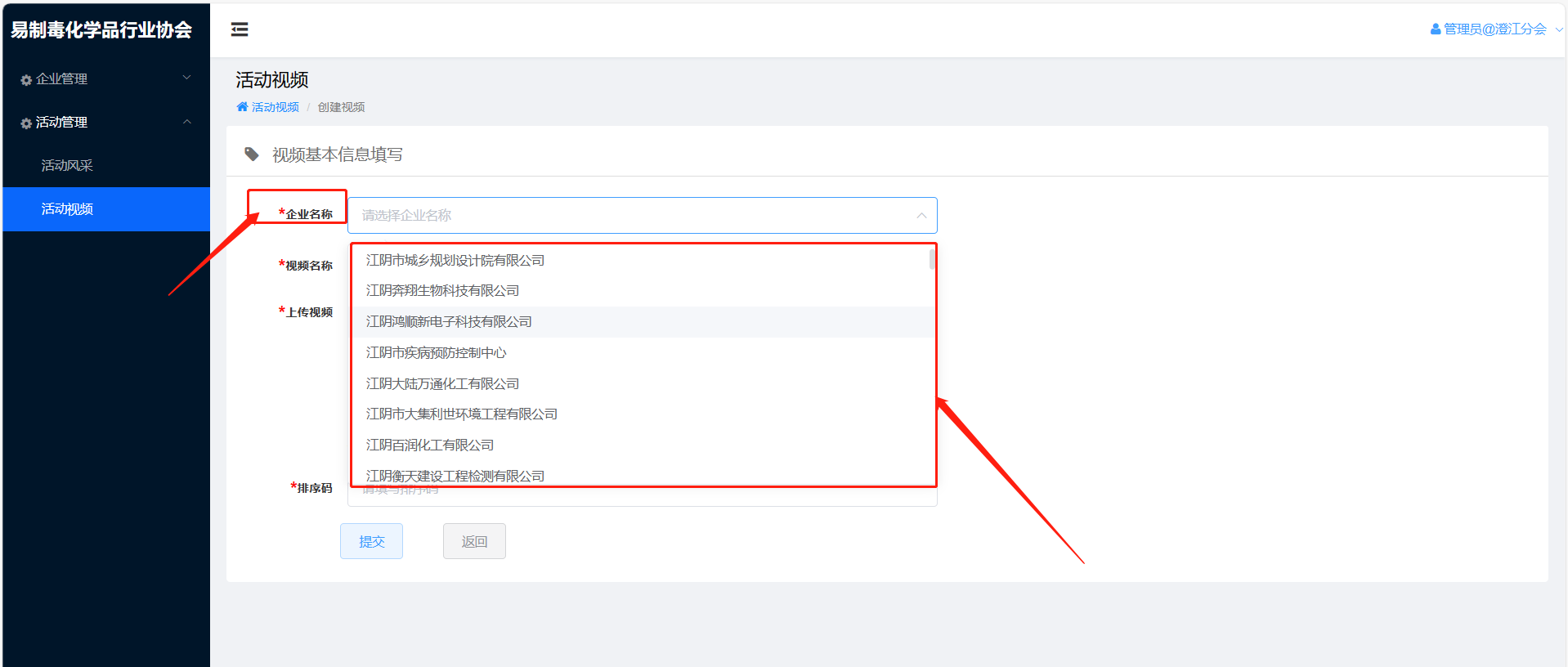Screen dimensions: 1568x667
Task: Open the 管理员@澄江分会 account dropdown
Action: point(1496,29)
